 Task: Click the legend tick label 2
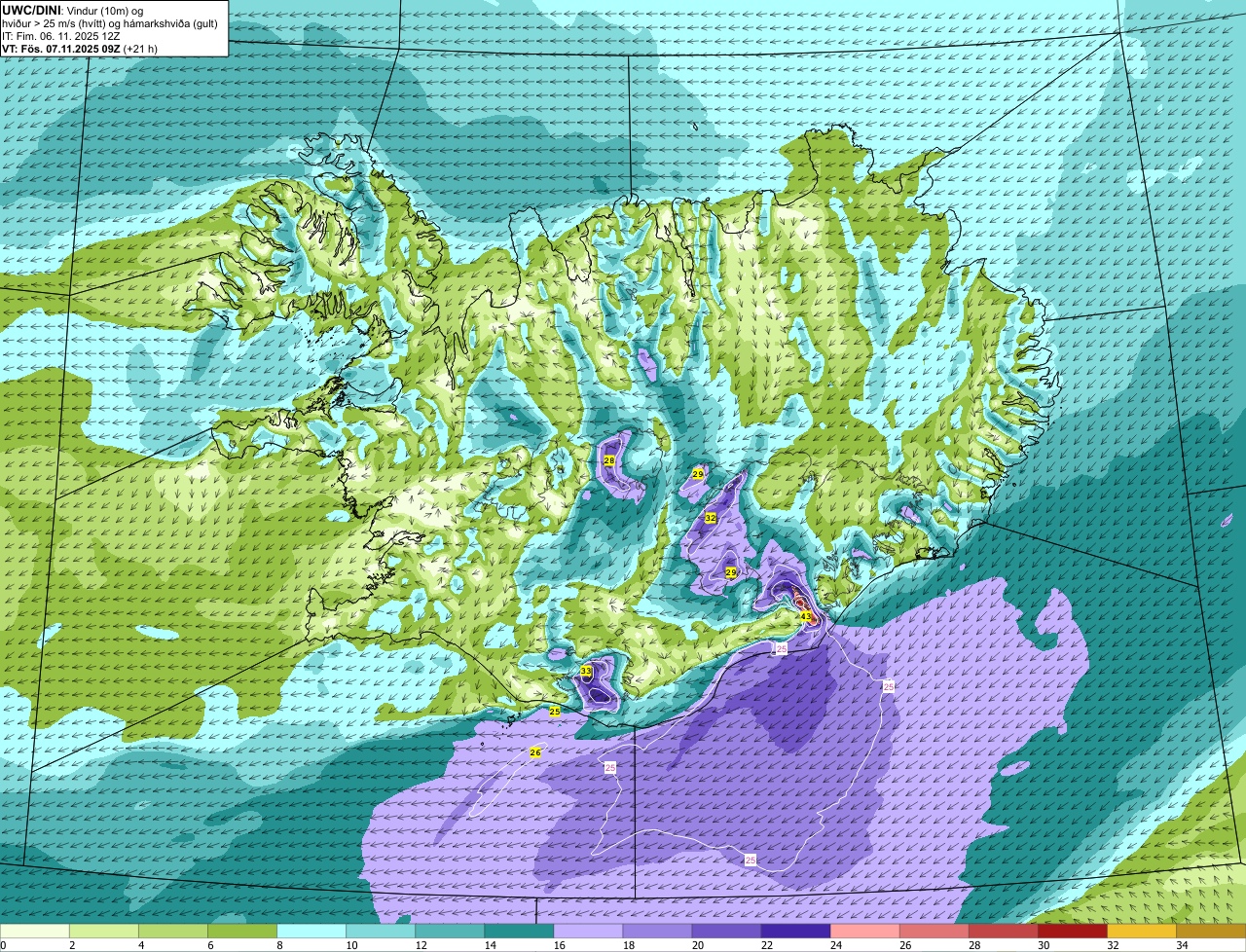point(71,945)
